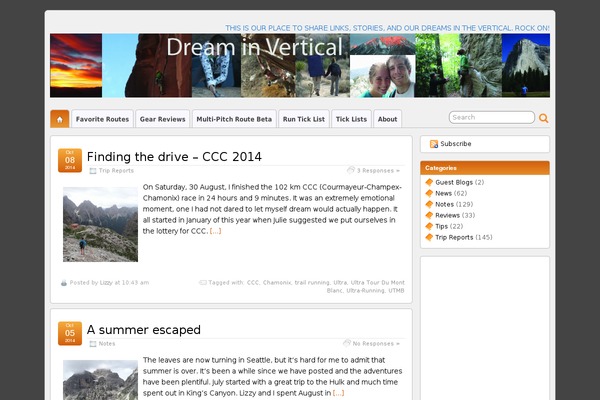Open the Ultra-Running tag link
This screenshot has width=600, height=400.
pos(365,291)
